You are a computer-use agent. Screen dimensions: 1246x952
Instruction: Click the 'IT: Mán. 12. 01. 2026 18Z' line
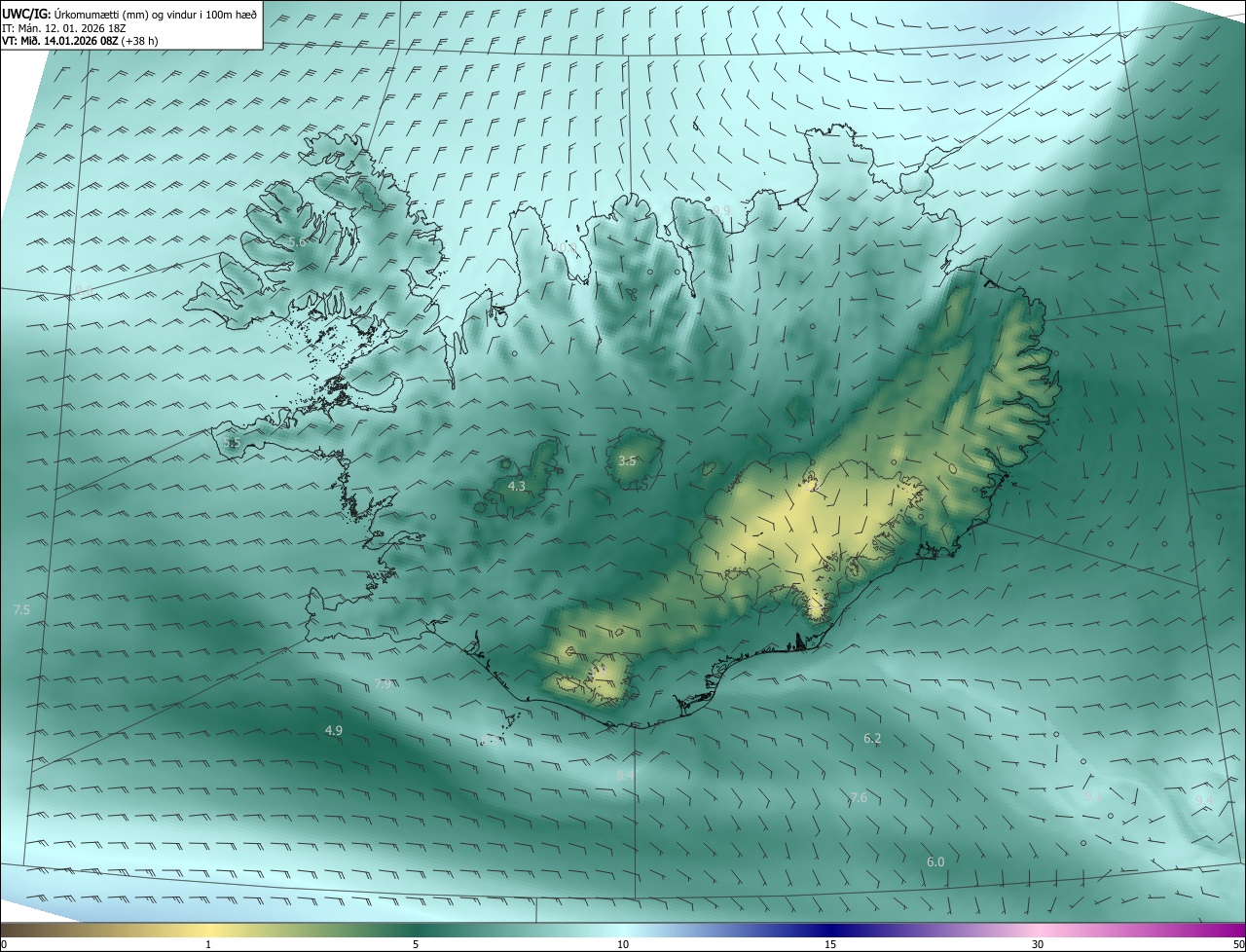coord(63,28)
